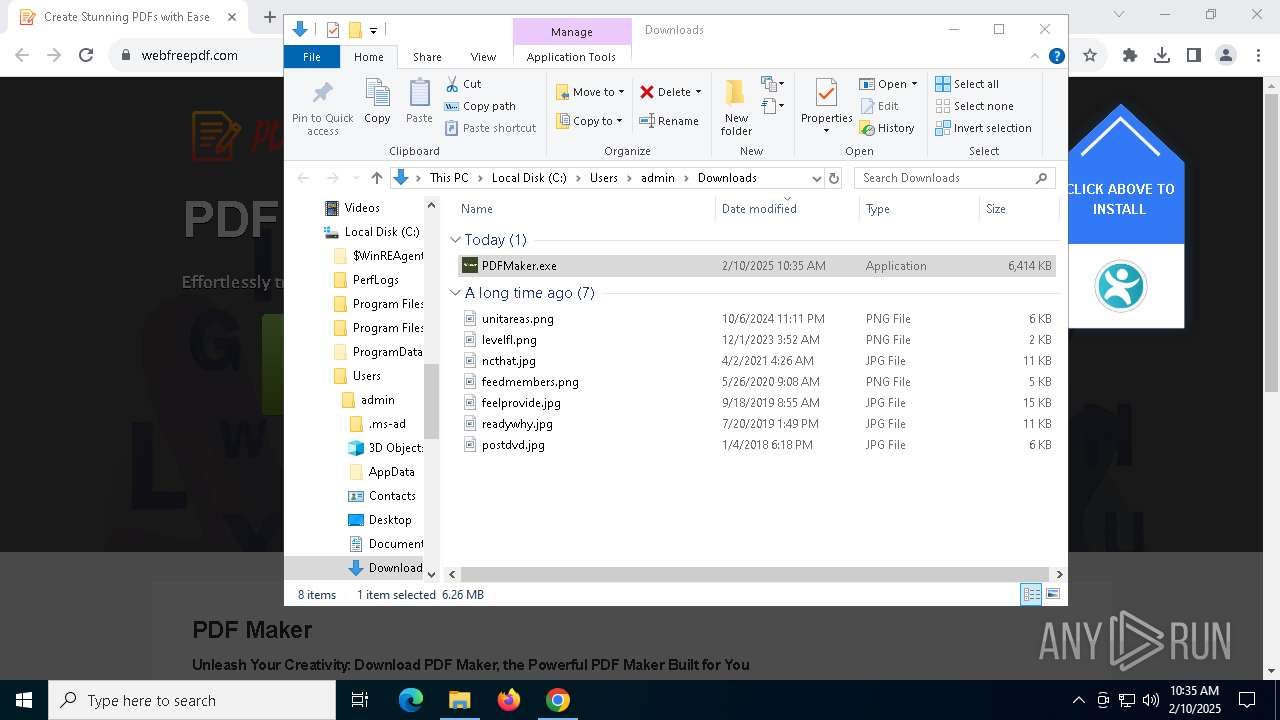Screen dimensions: 1280x720
Task: Switch to Share tab
Action: pyautogui.click(x=427, y=57)
